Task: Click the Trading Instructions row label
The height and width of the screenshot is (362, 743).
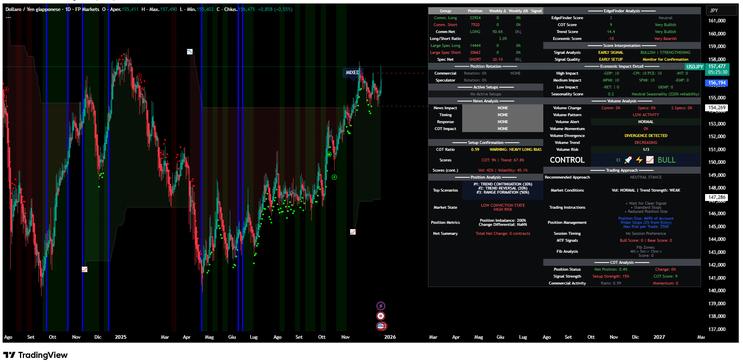Action: point(567,208)
